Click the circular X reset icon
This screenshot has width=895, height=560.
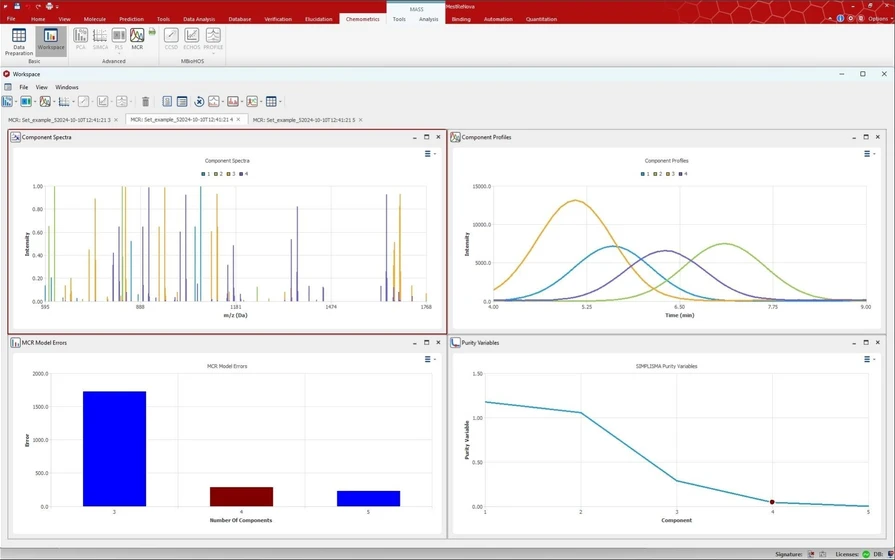[x=199, y=102]
